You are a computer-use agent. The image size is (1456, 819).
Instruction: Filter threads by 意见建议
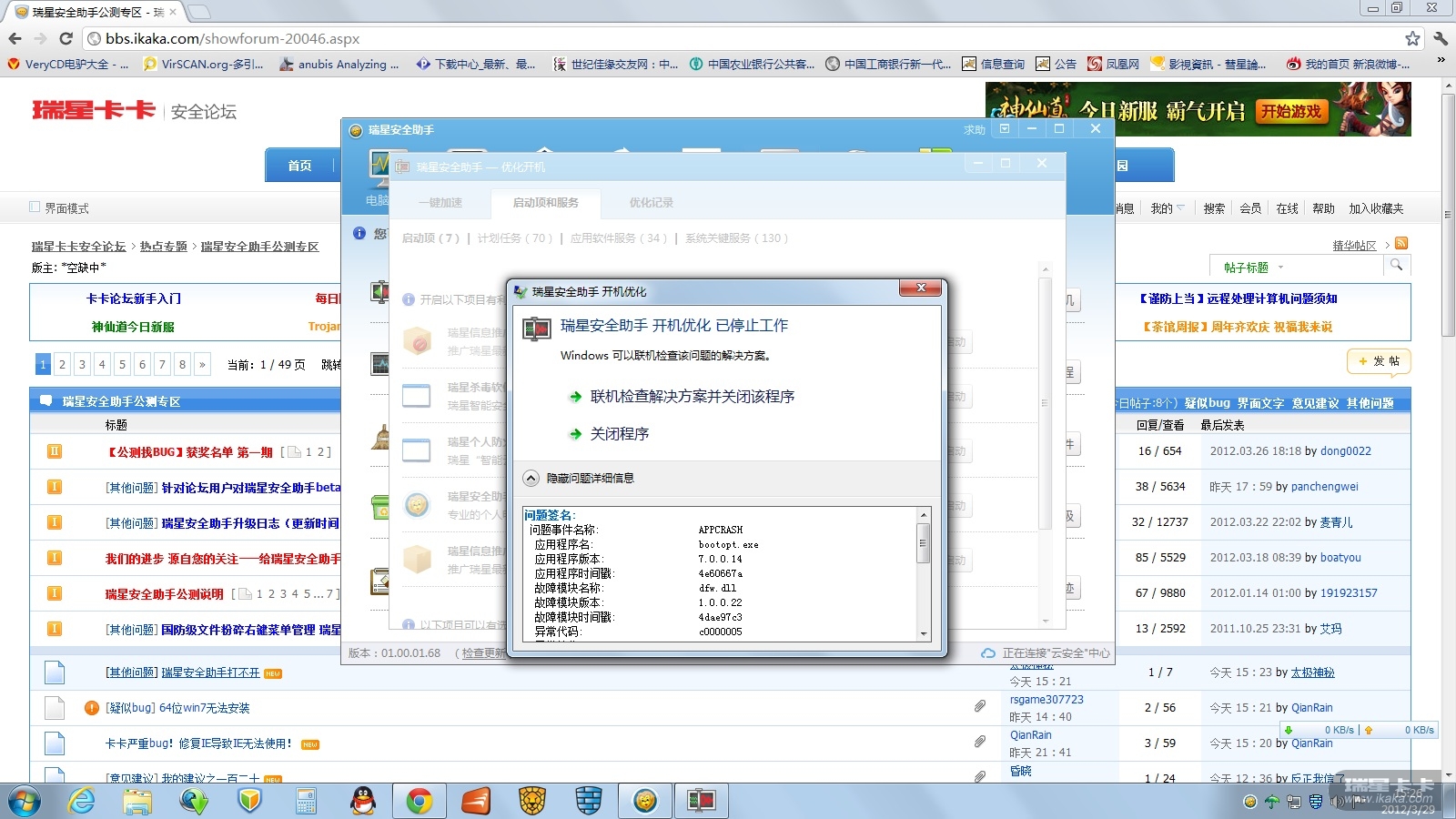click(1315, 403)
